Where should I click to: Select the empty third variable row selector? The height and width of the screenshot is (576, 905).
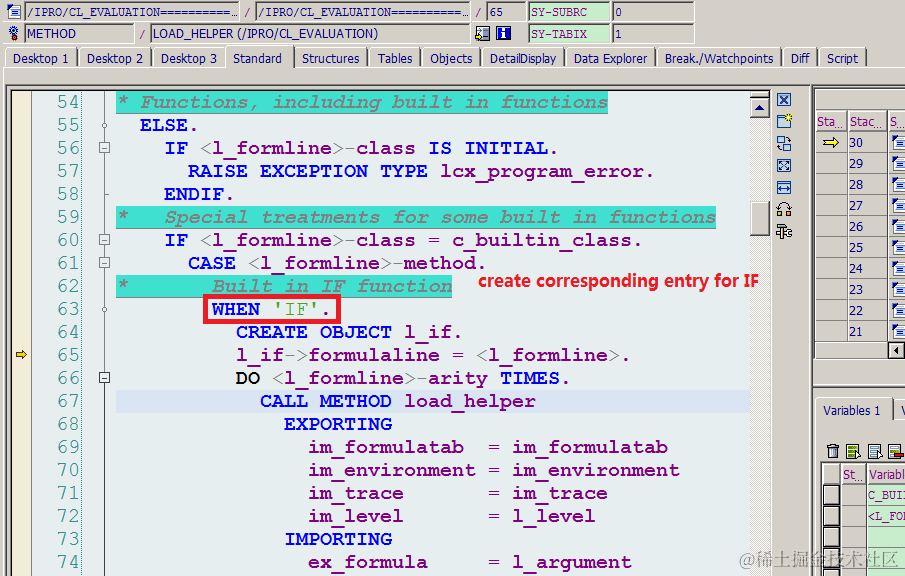click(x=831, y=536)
